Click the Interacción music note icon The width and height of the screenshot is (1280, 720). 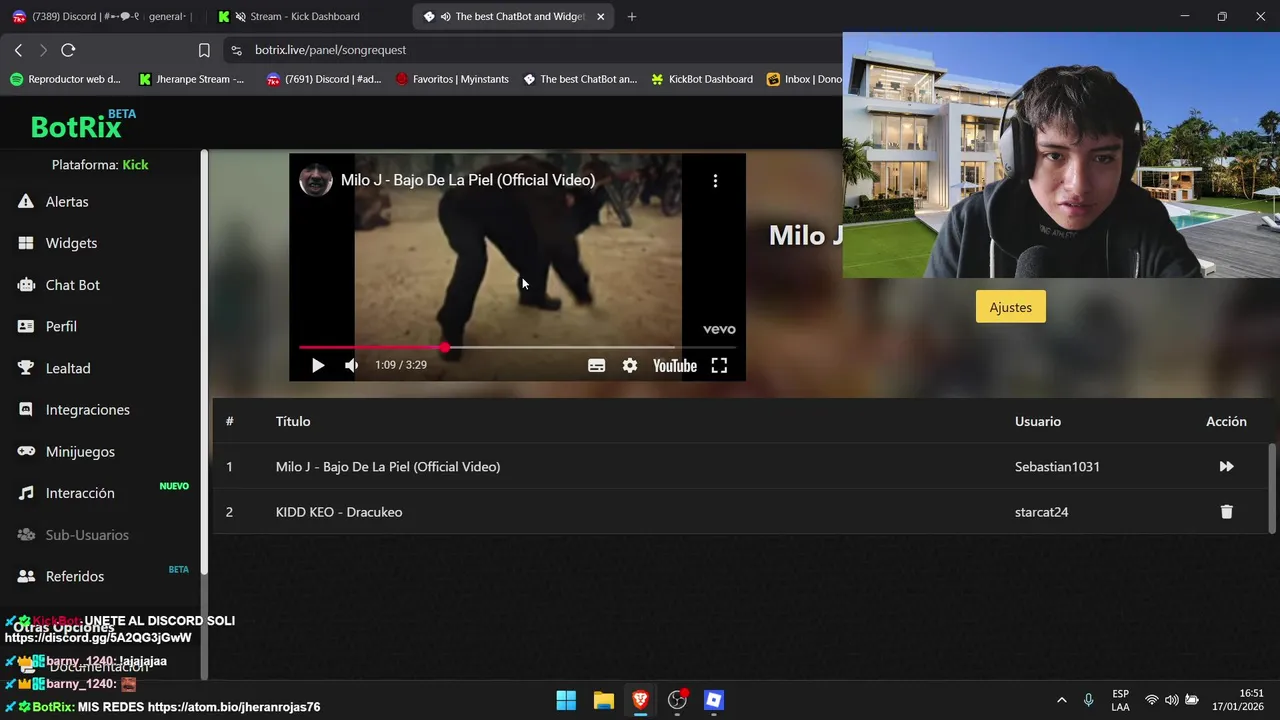click(x=26, y=493)
